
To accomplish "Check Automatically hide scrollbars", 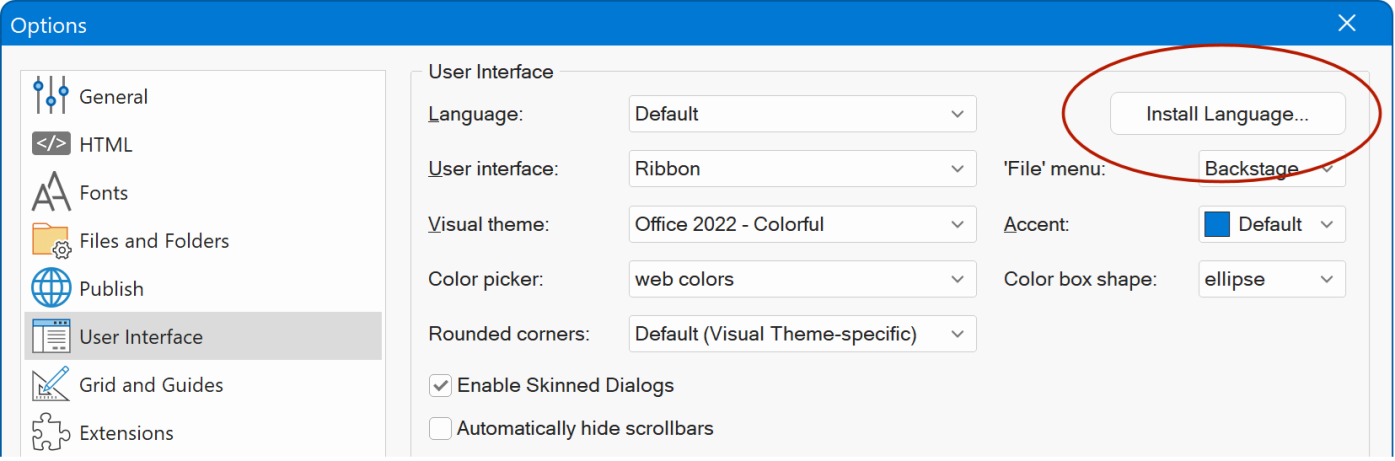I will click(440, 429).
